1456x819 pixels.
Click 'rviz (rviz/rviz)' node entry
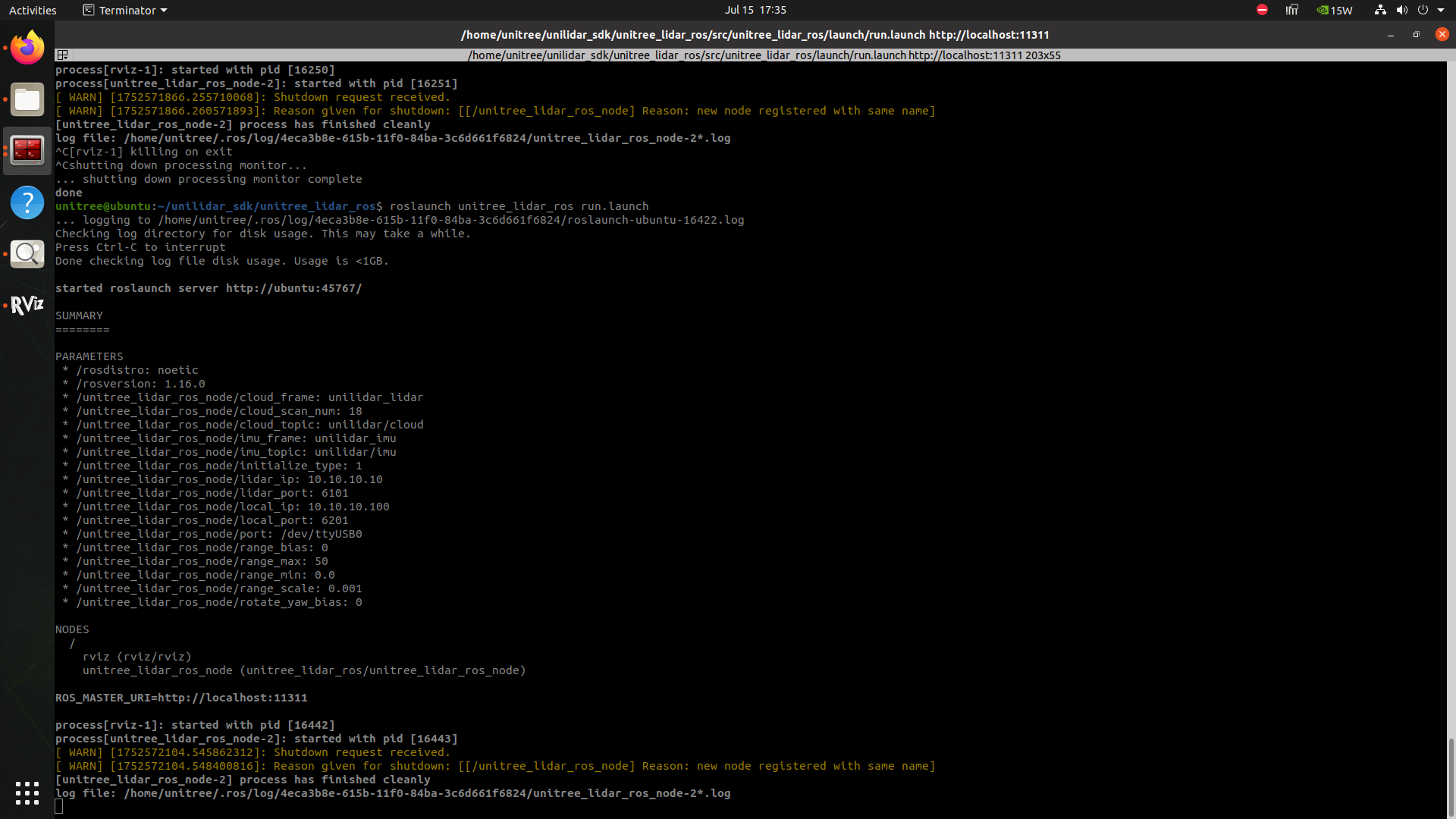click(x=137, y=657)
